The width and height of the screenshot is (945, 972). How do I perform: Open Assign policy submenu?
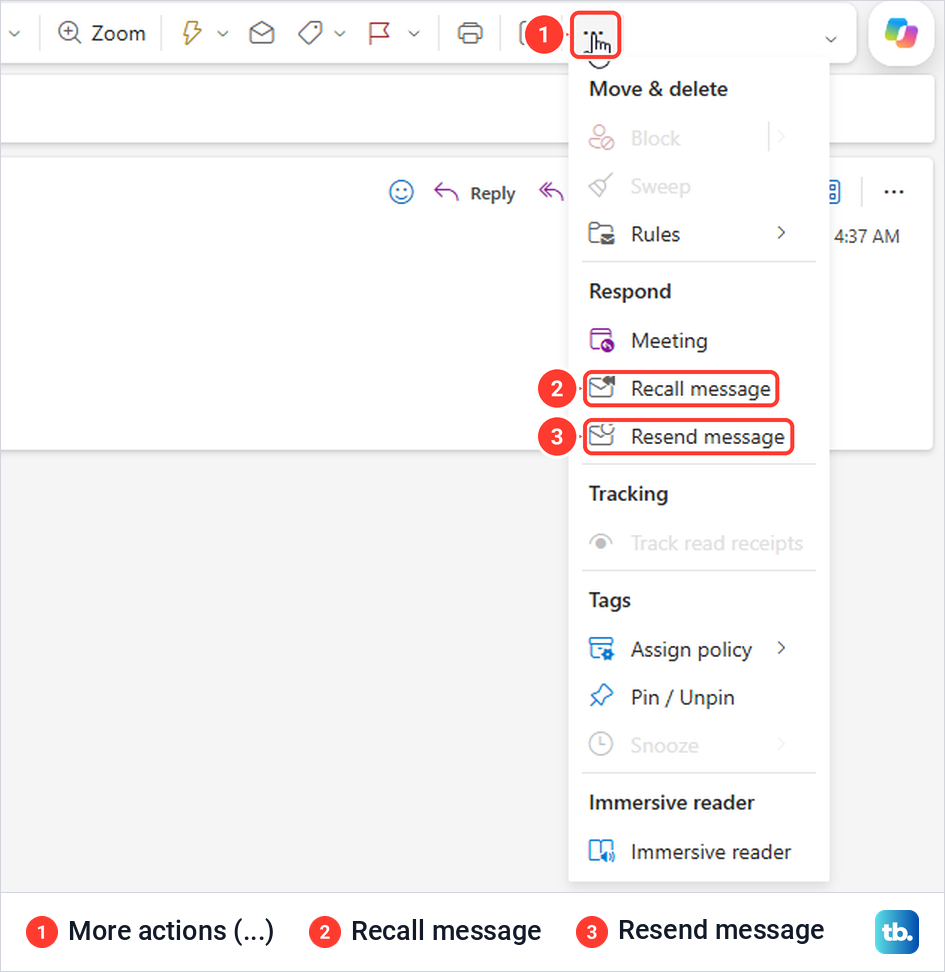pos(699,649)
